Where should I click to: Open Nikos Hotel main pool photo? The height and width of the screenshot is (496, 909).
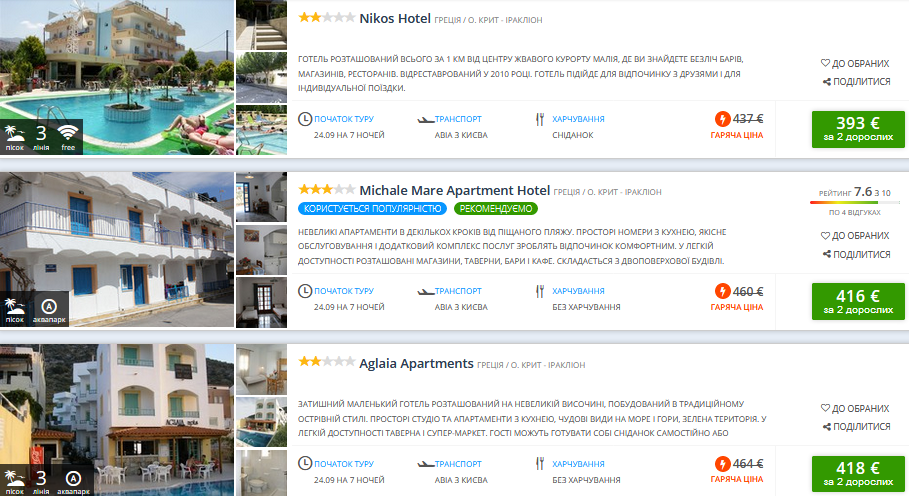coord(117,77)
